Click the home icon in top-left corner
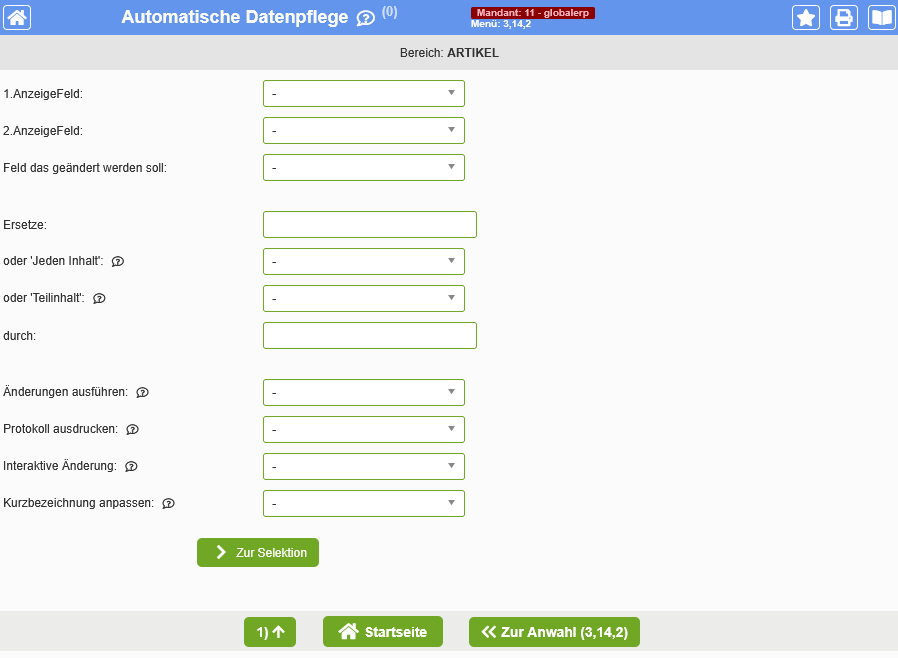Screen dimensions: 898x658 pyautogui.click(x=17, y=17)
